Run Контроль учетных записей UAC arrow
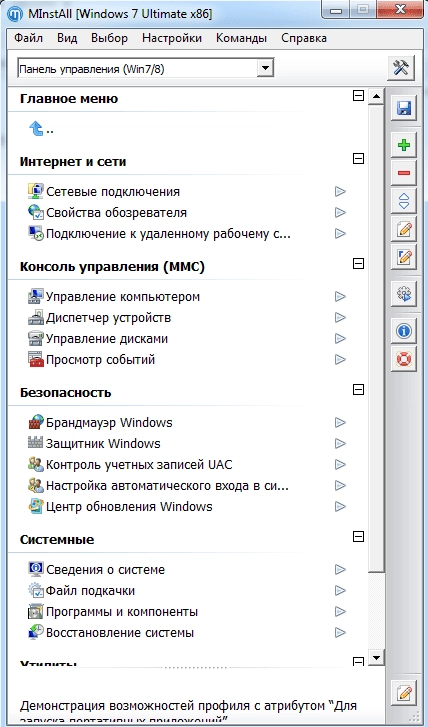This screenshot has width=428, height=727. tap(340, 464)
